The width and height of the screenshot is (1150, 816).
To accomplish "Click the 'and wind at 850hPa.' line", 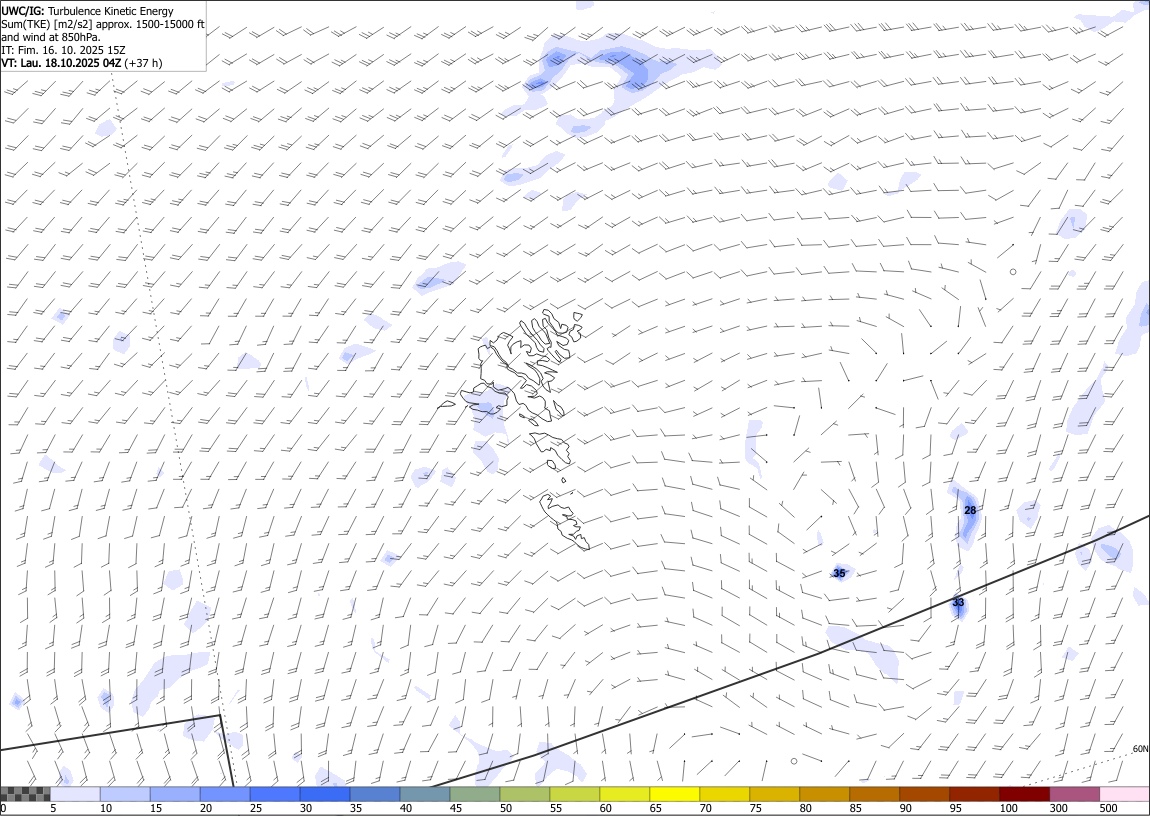I will [51, 37].
